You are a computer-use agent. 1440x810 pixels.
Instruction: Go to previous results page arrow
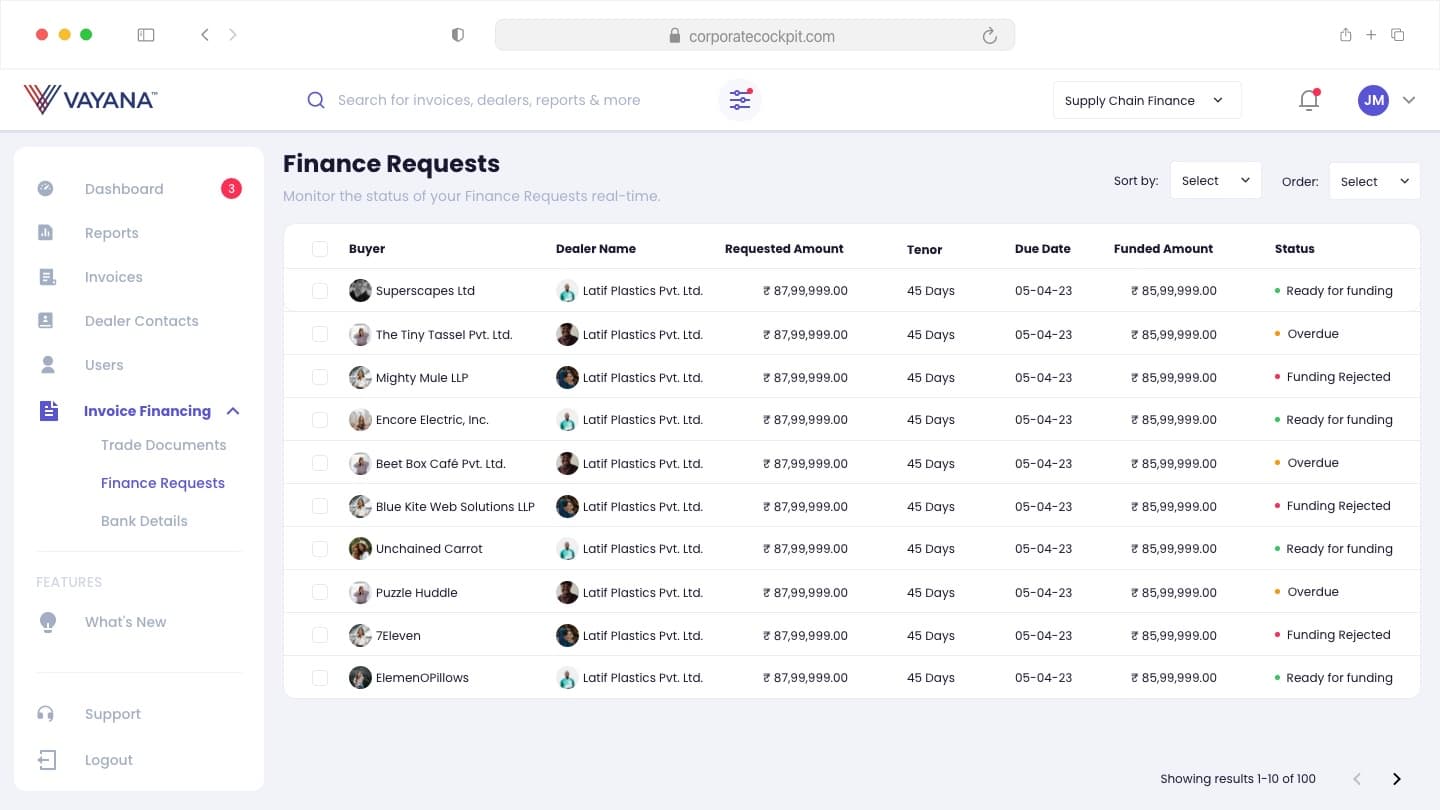(x=1357, y=779)
